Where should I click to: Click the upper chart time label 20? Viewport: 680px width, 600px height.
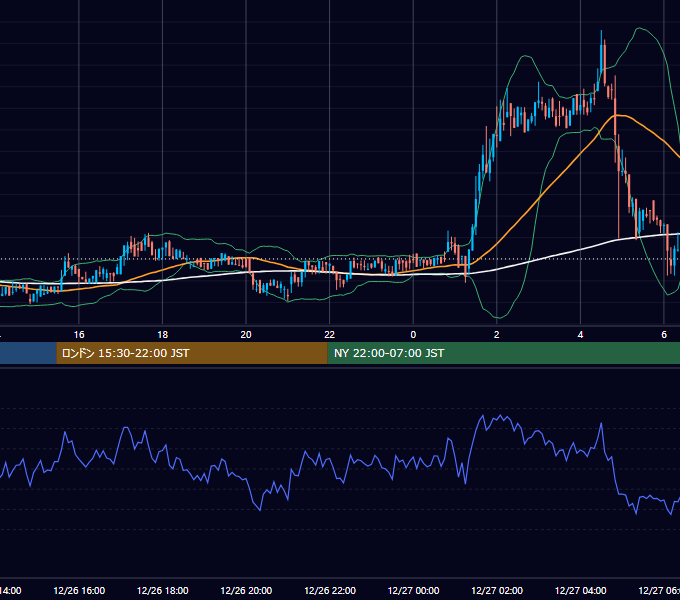246,334
